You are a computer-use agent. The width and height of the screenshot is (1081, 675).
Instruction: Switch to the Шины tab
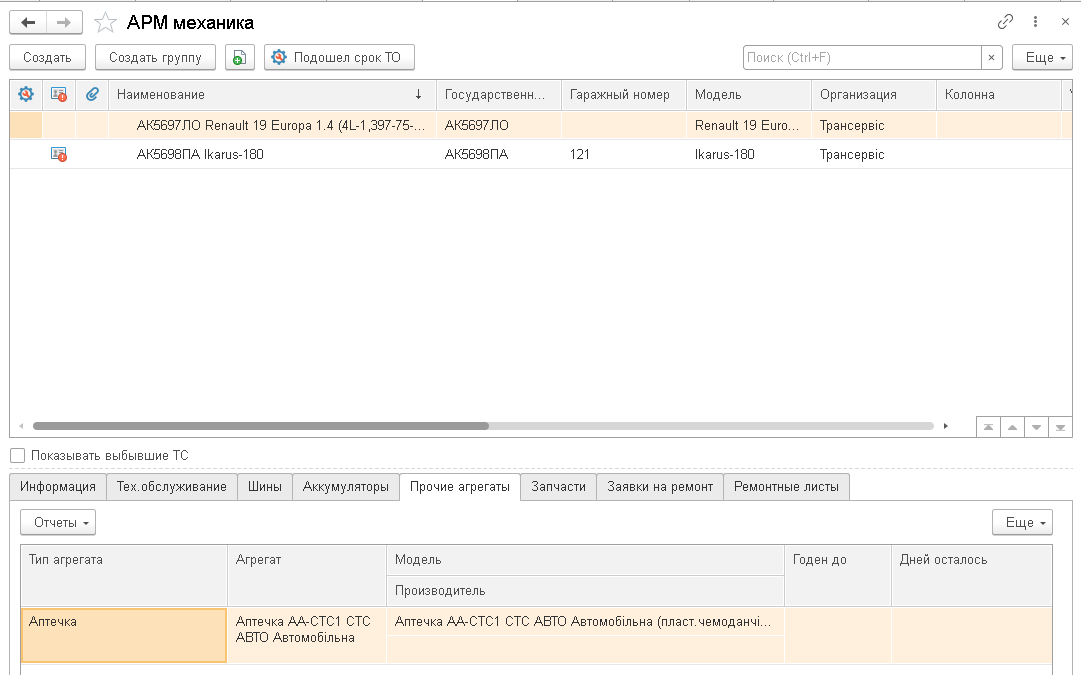265,487
